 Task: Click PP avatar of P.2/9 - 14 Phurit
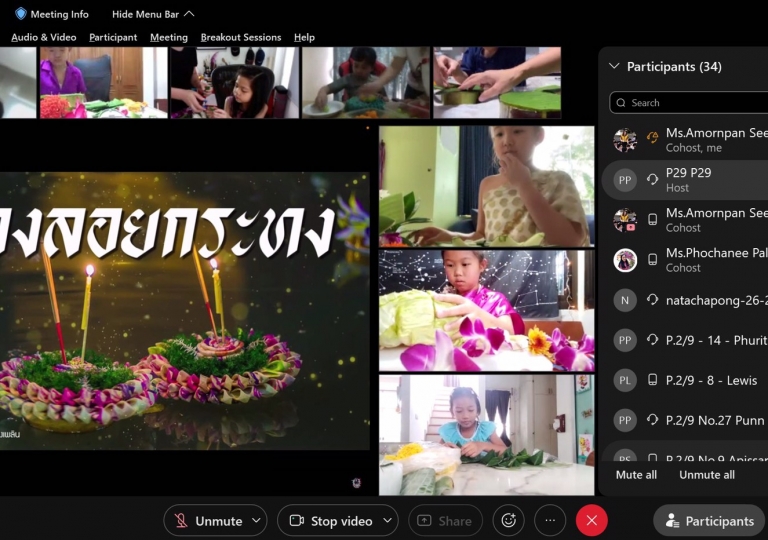click(x=625, y=340)
